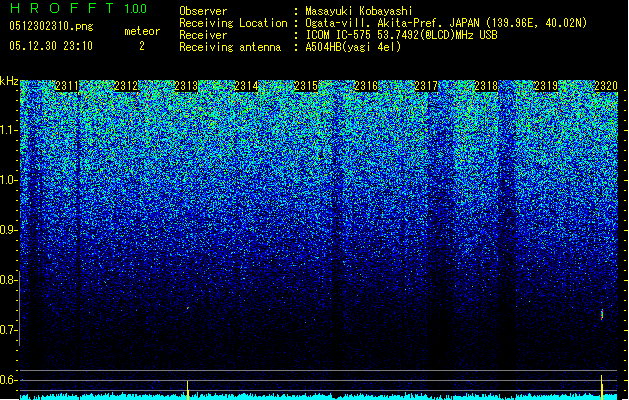Click the 1.0 frequency axis label
629x400 pixels.
coord(9,180)
